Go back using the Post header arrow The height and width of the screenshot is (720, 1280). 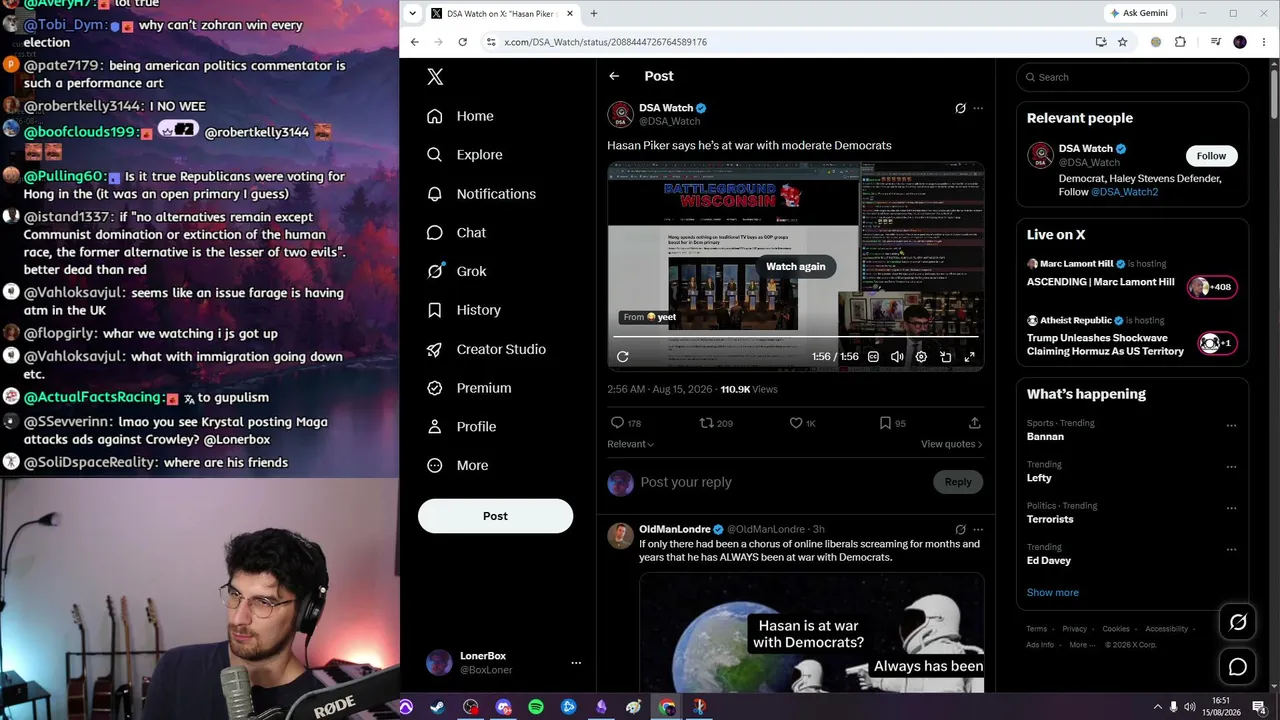pyautogui.click(x=614, y=76)
